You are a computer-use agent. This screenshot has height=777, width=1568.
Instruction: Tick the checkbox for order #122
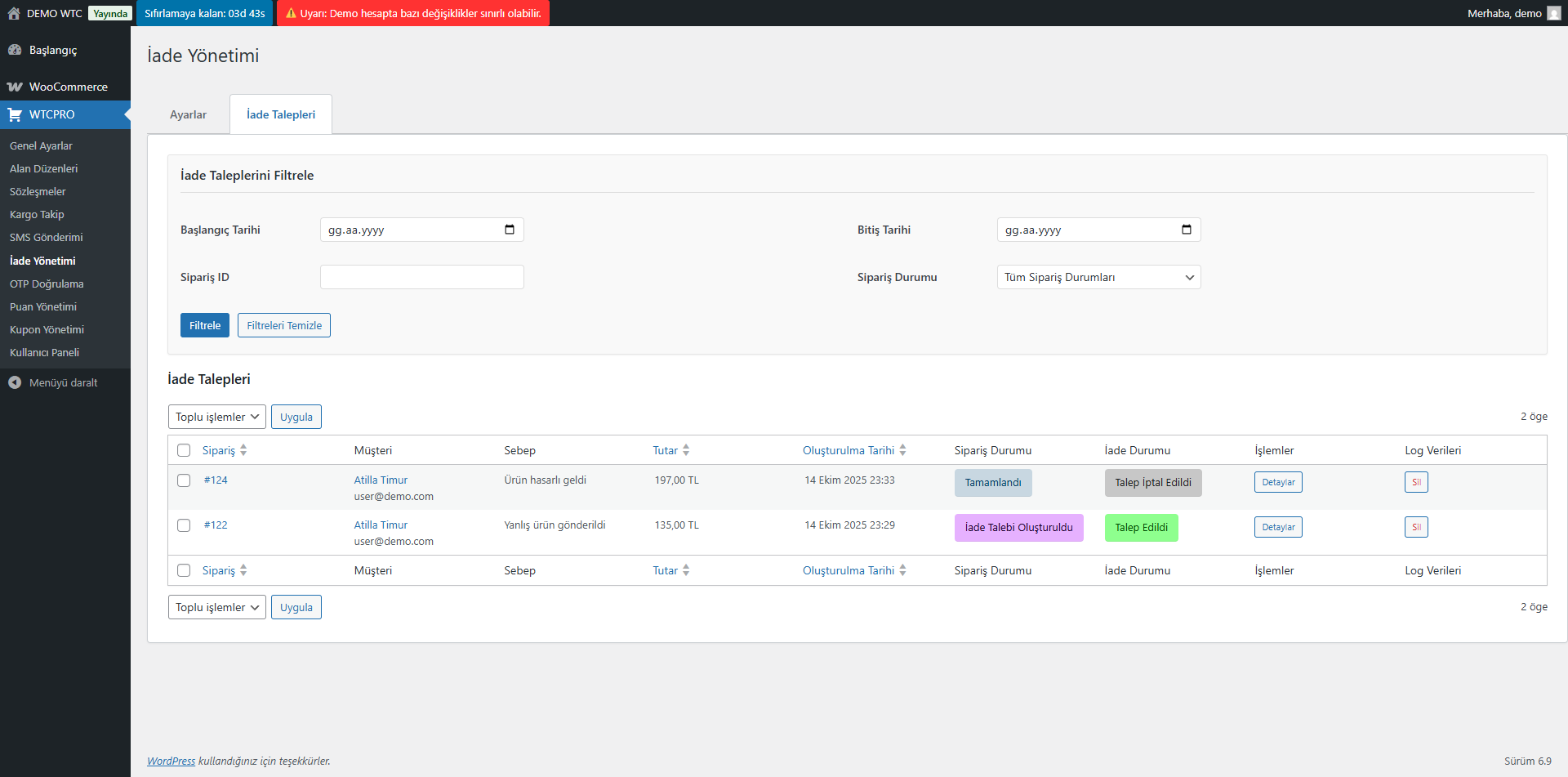coord(184,525)
